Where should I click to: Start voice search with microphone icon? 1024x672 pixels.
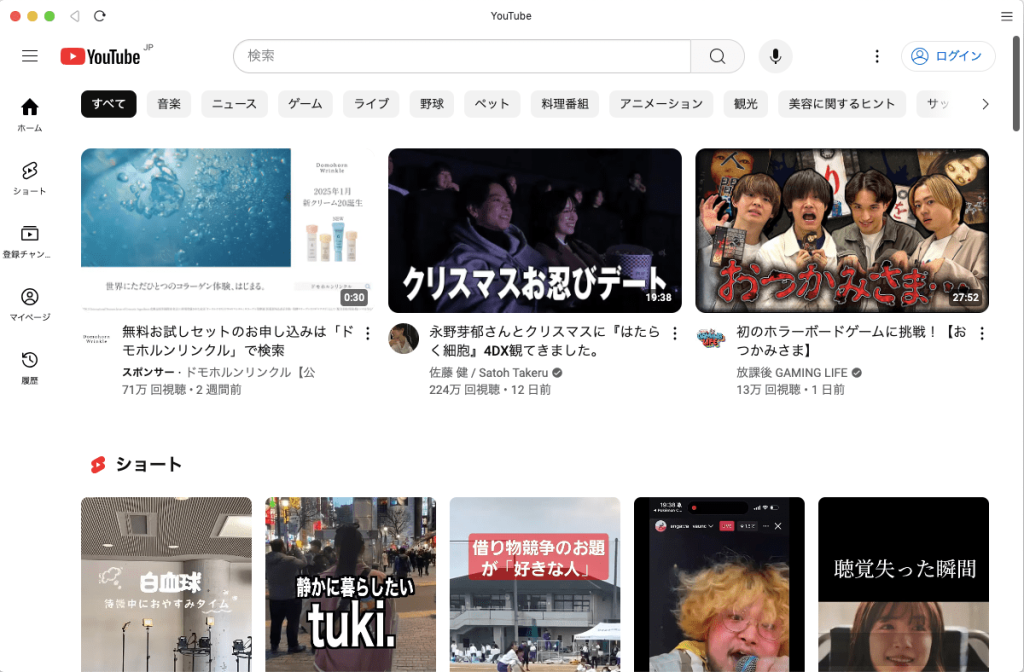775,56
